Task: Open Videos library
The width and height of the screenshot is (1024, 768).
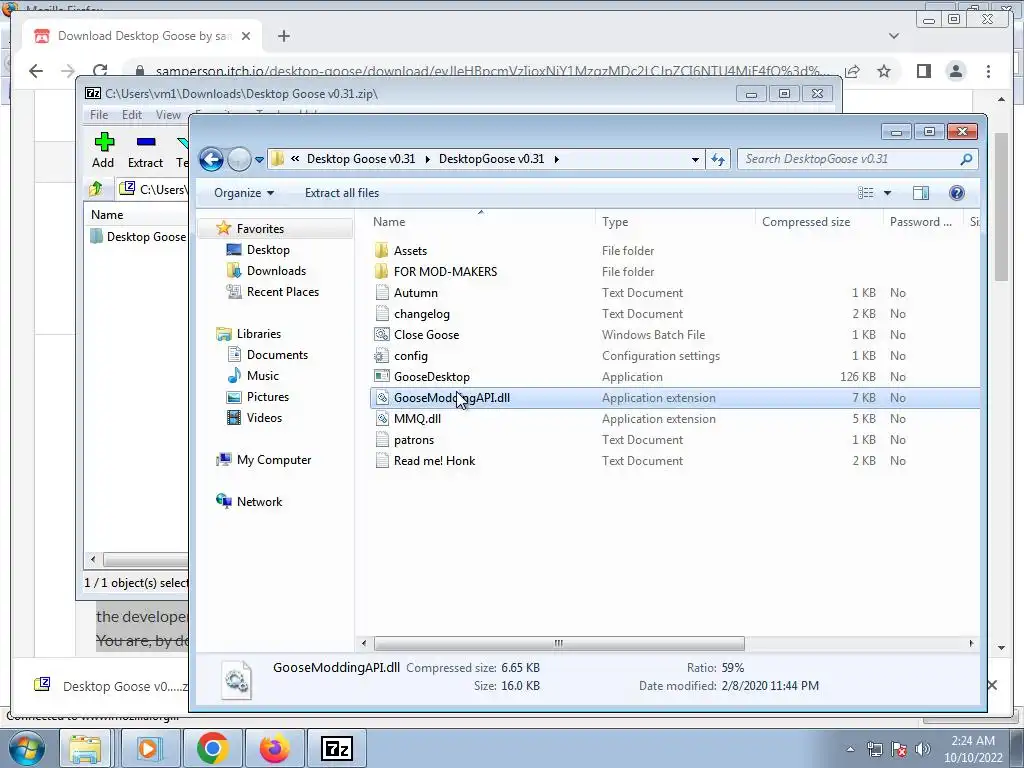Action: [x=264, y=417]
